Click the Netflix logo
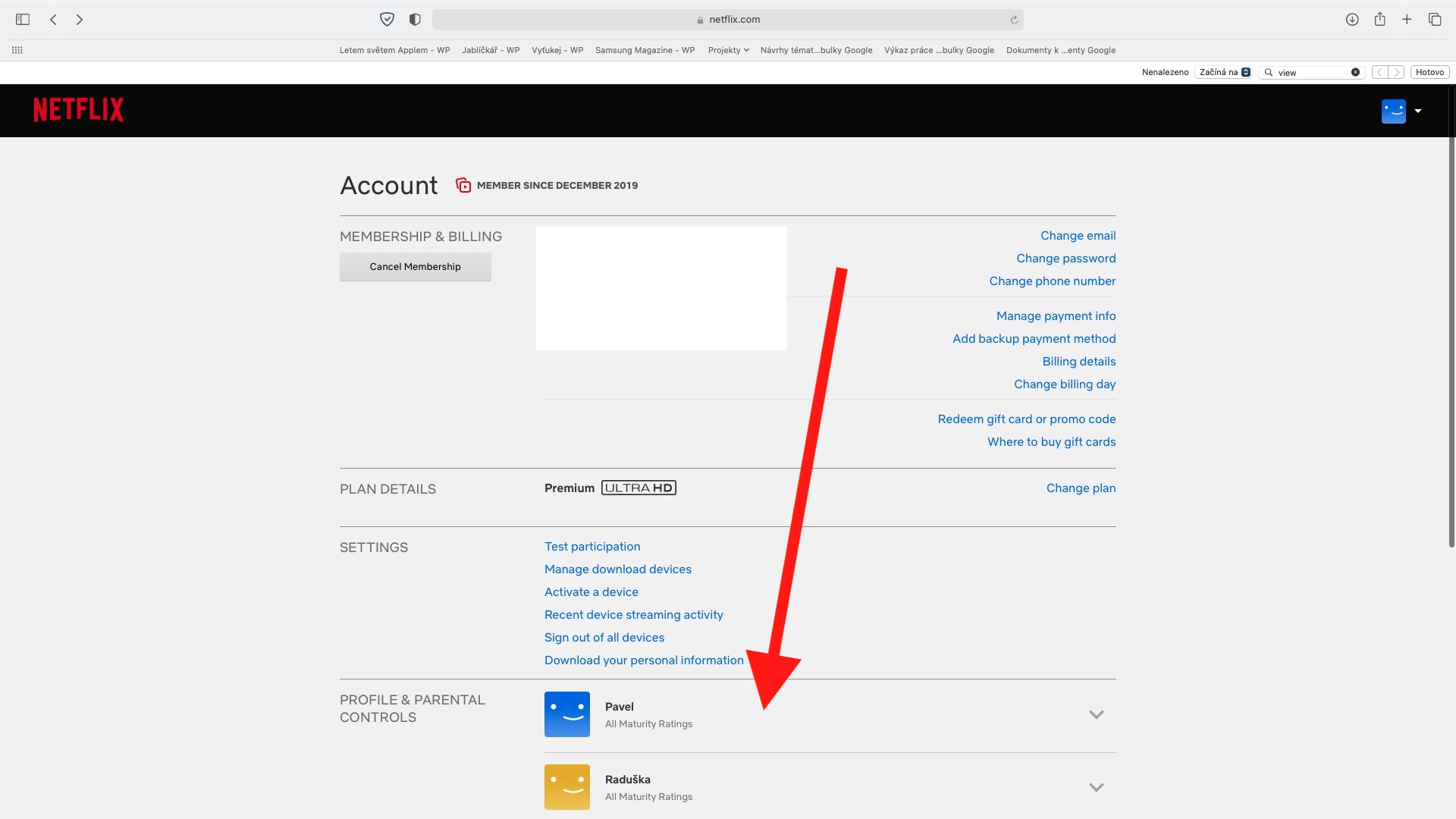The width and height of the screenshot is (1456, 819). [78, 110]
